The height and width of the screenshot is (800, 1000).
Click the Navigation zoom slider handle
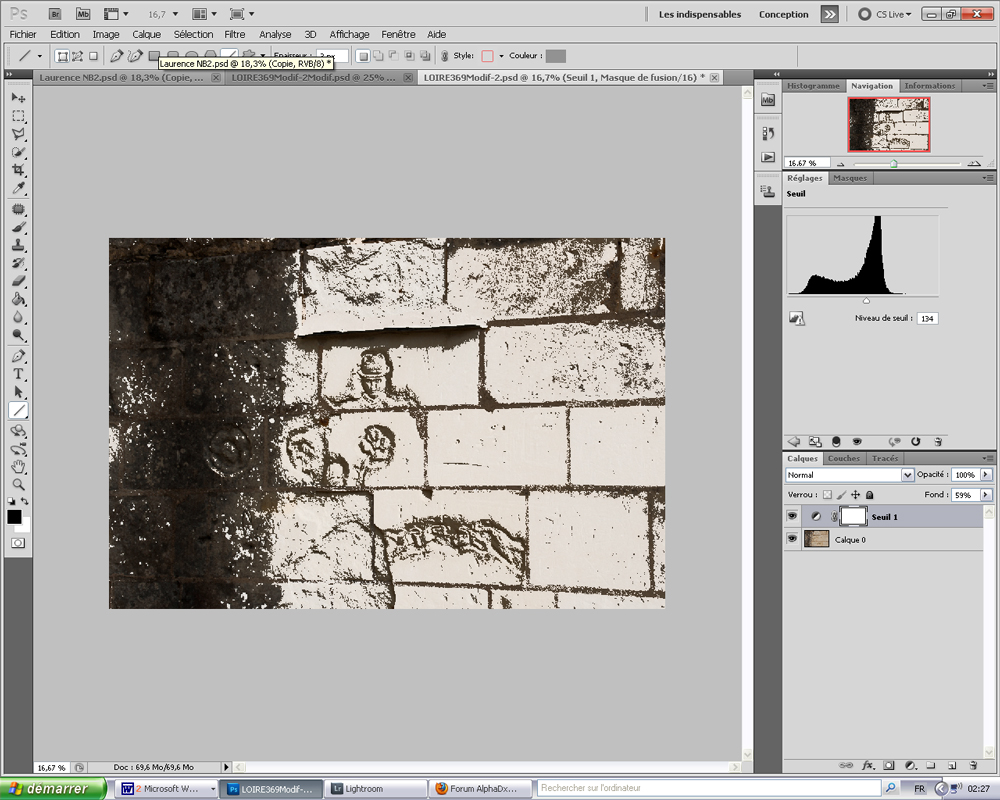click(x=893, y=164)
